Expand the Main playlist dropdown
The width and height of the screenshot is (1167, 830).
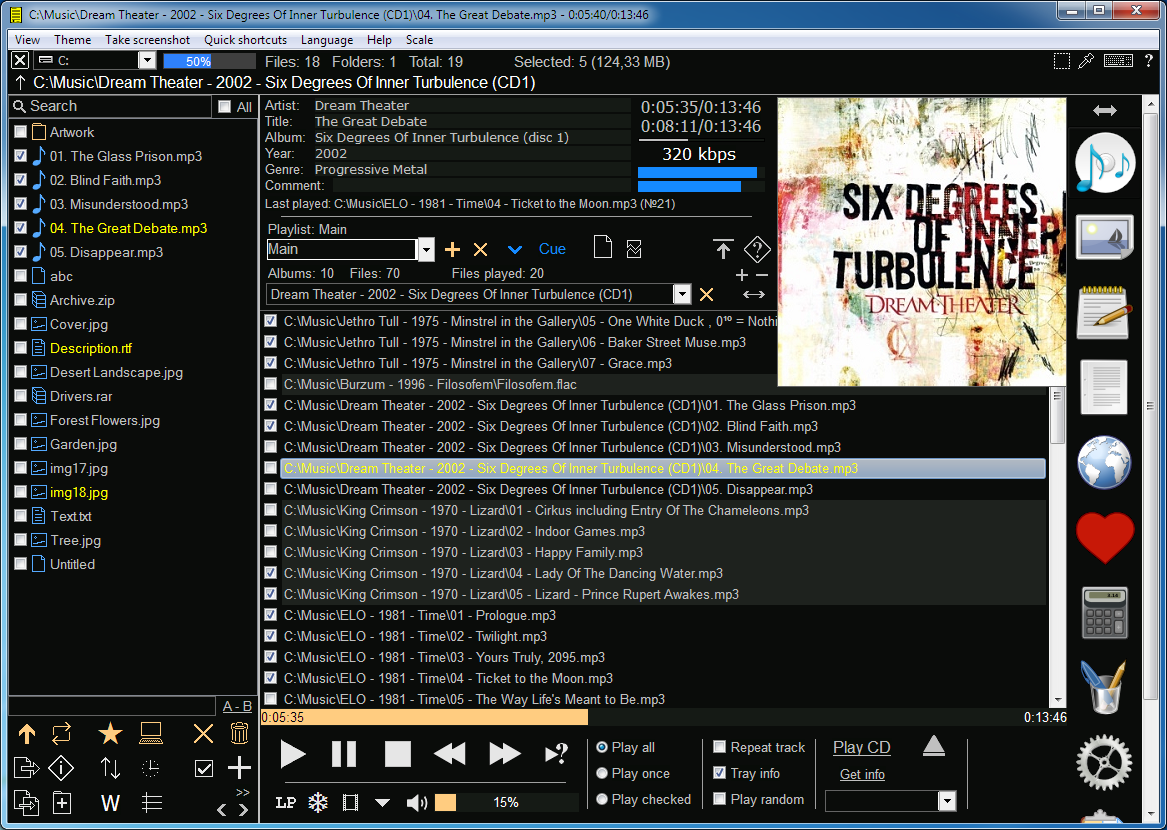426,250
